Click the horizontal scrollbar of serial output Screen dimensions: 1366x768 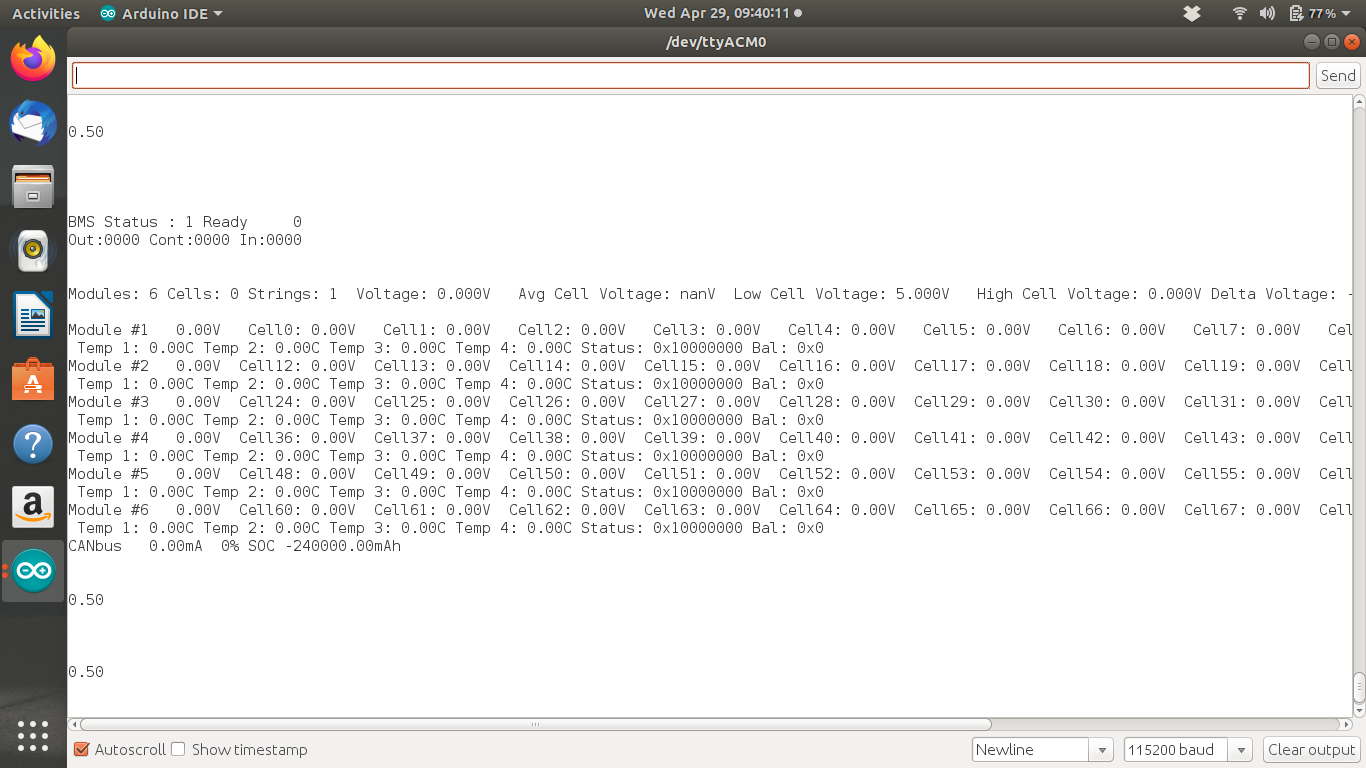(x=536, y=724)
